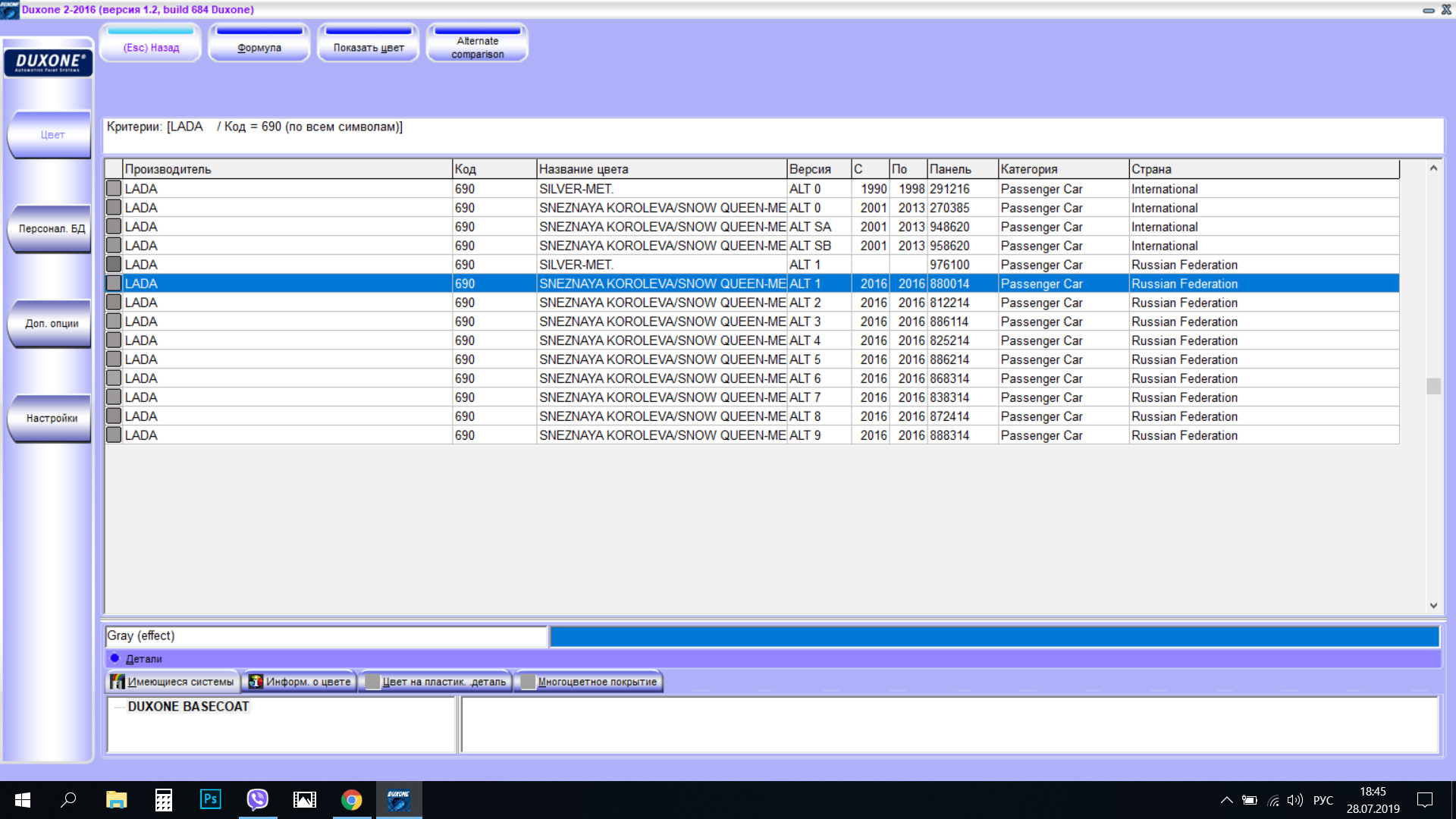Tick checkbox for panel 270385 row
This screenshot has height=819, width=1456.
[x=114, y=207]
